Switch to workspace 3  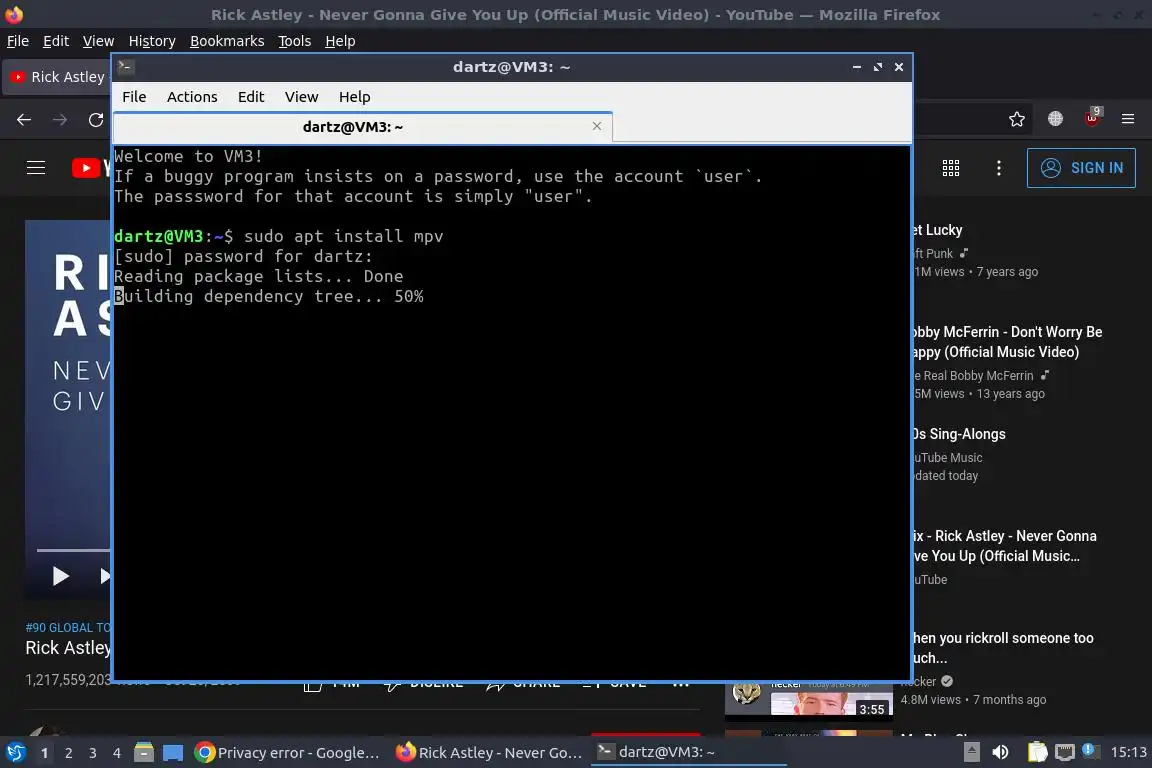pos(93,753)
